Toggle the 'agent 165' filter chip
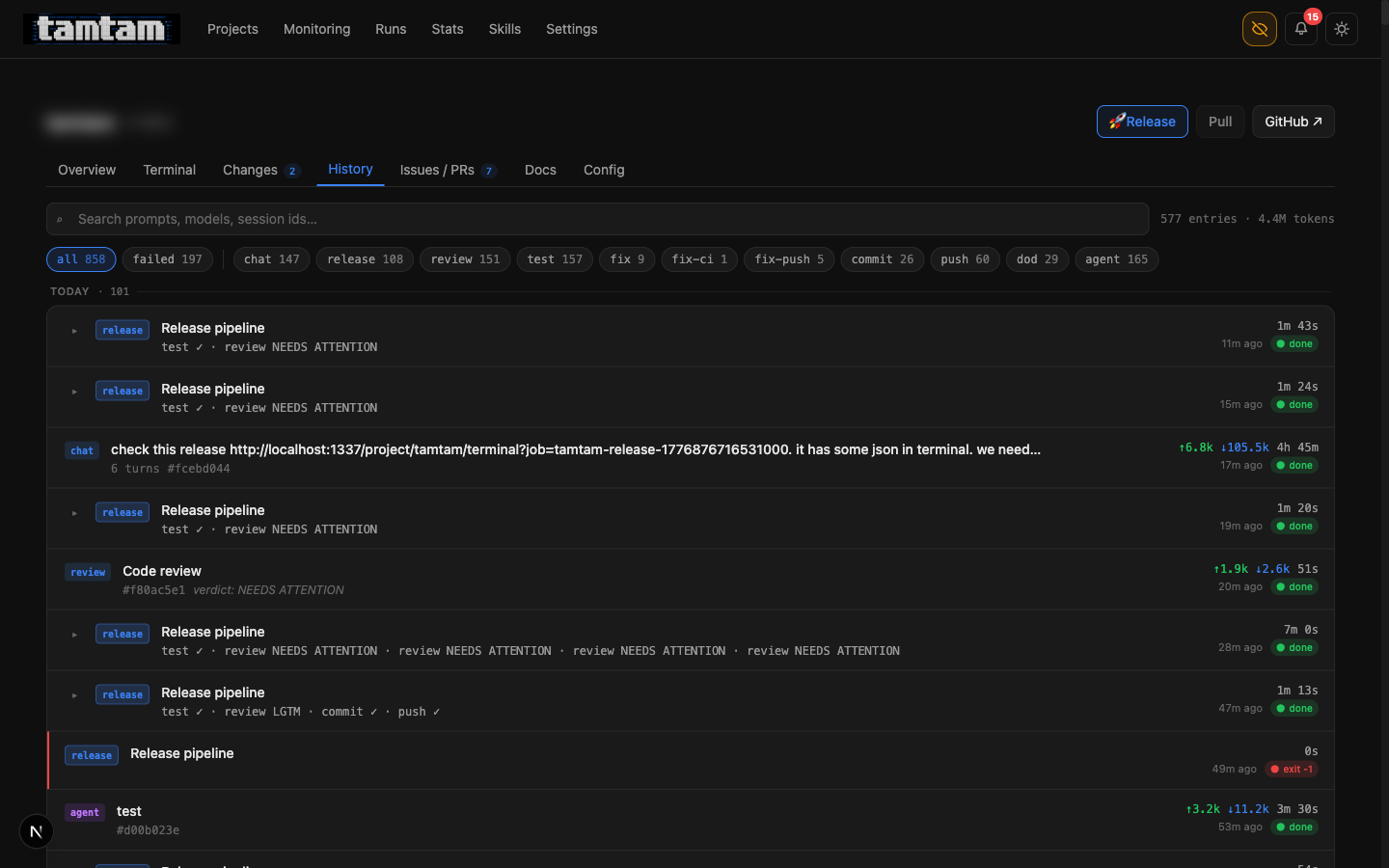This screenshot has width=1389, height=868. (1116, 259)
